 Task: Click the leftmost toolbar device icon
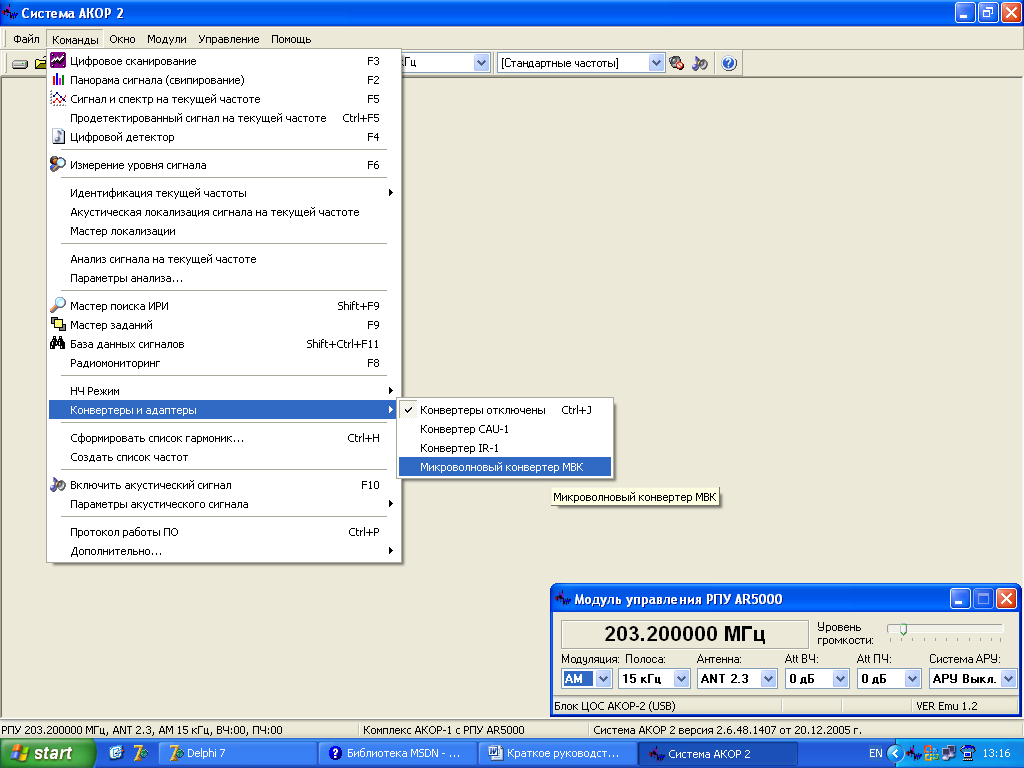pyautogui.click(x=20, y=63)
